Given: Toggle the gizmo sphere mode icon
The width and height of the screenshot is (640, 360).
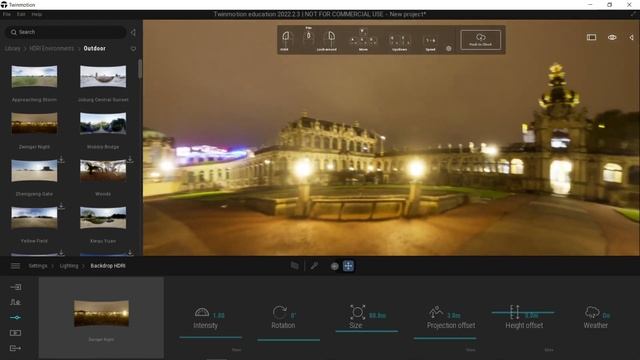Looking at the screenshot, I should coord(334,266).
